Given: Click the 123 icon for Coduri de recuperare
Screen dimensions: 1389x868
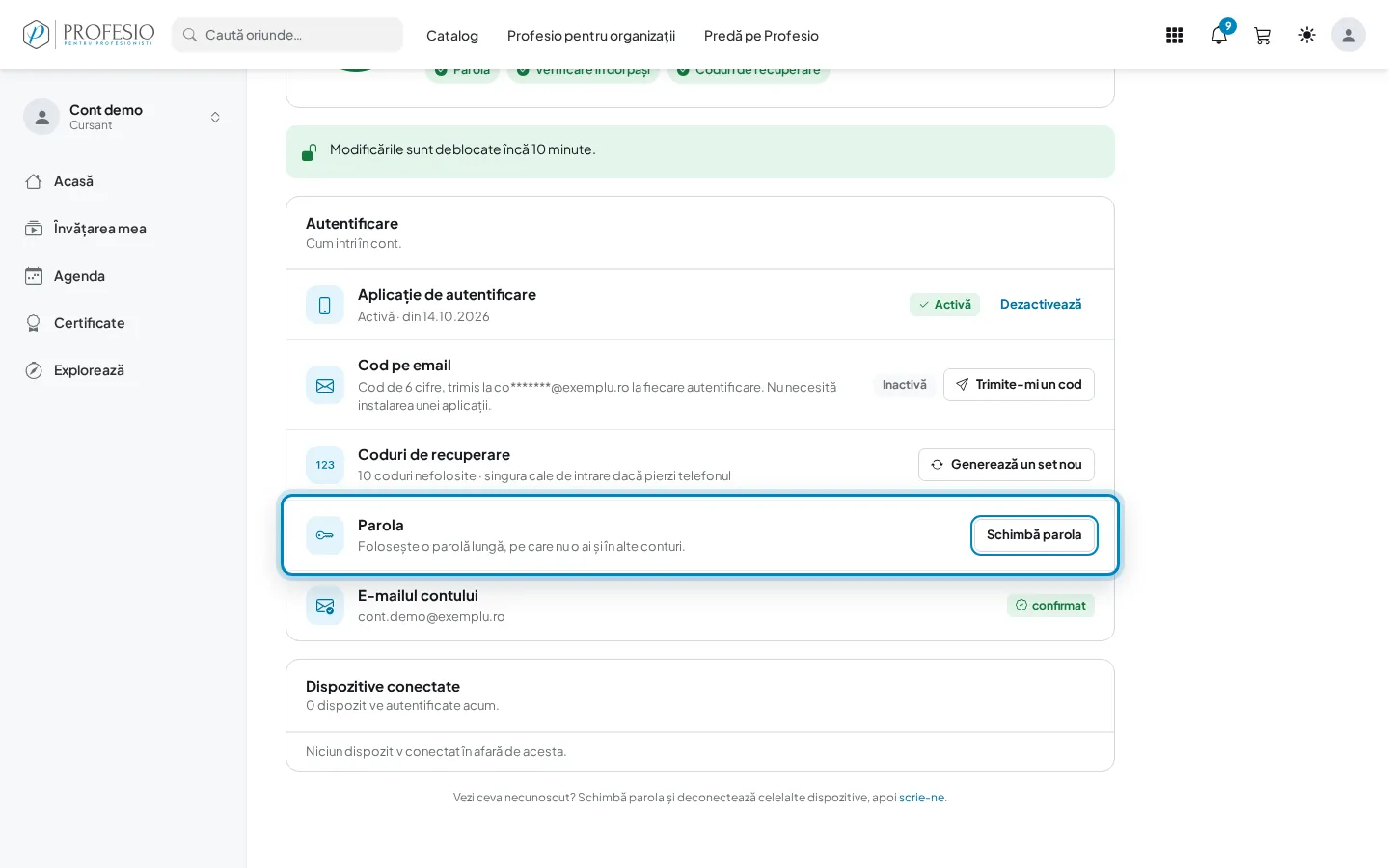Looking at the screenshot, I should (x=325, y=465).
